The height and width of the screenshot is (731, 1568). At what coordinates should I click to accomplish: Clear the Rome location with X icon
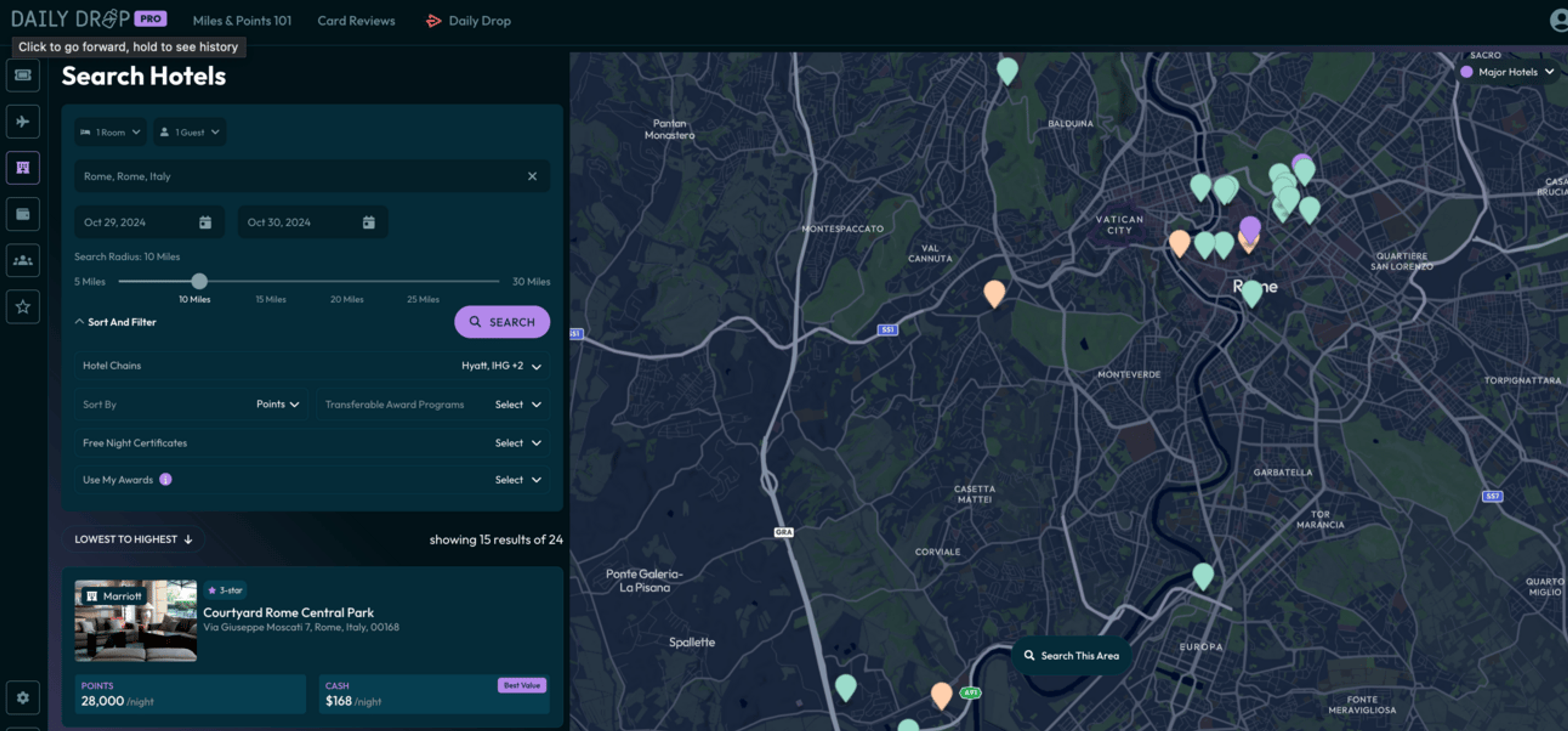tap(532, 177)
